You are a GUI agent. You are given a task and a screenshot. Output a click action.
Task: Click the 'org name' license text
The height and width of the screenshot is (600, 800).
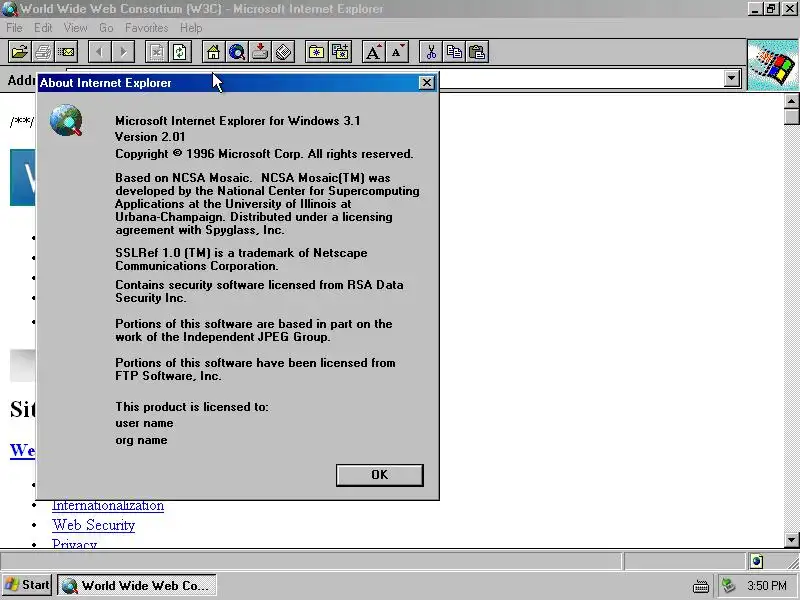click(x=141, y=440)
